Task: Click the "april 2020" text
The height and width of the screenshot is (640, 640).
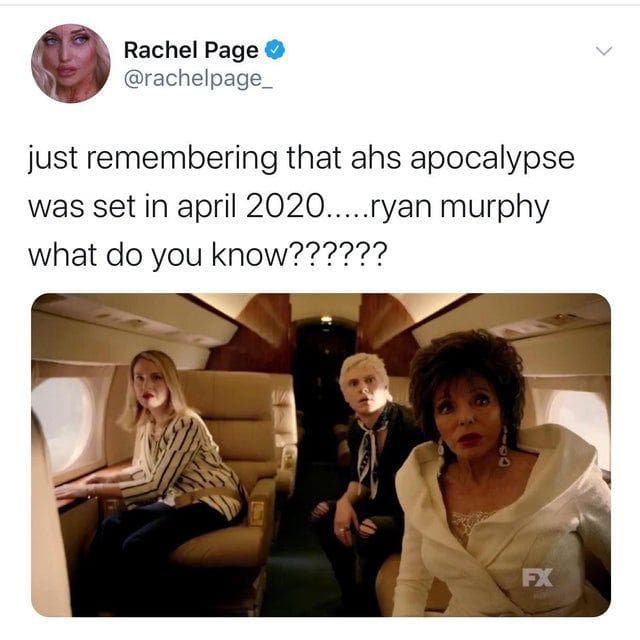Action: 249,206
